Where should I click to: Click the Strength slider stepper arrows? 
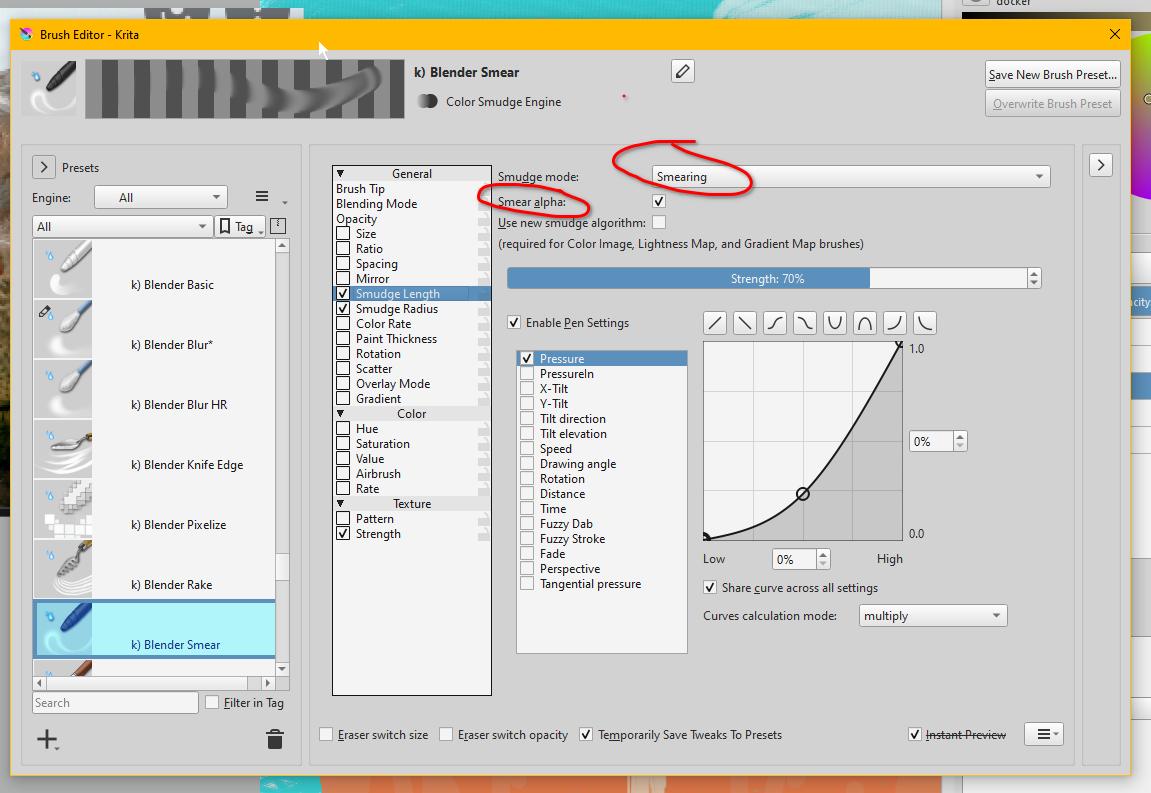tap(1034, 278)
